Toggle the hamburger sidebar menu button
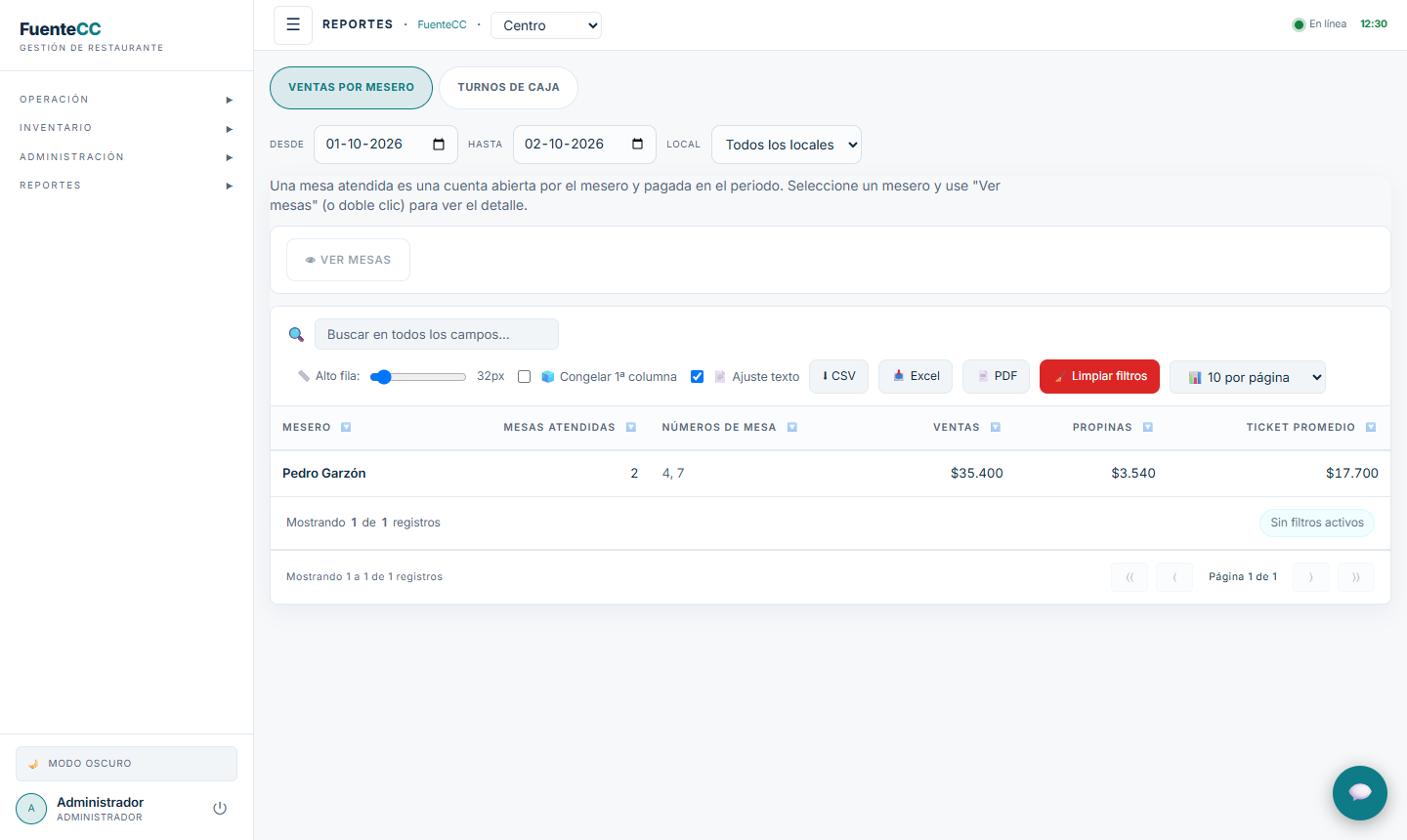This screenshot has height=840, width=1407. click(293, 25)
